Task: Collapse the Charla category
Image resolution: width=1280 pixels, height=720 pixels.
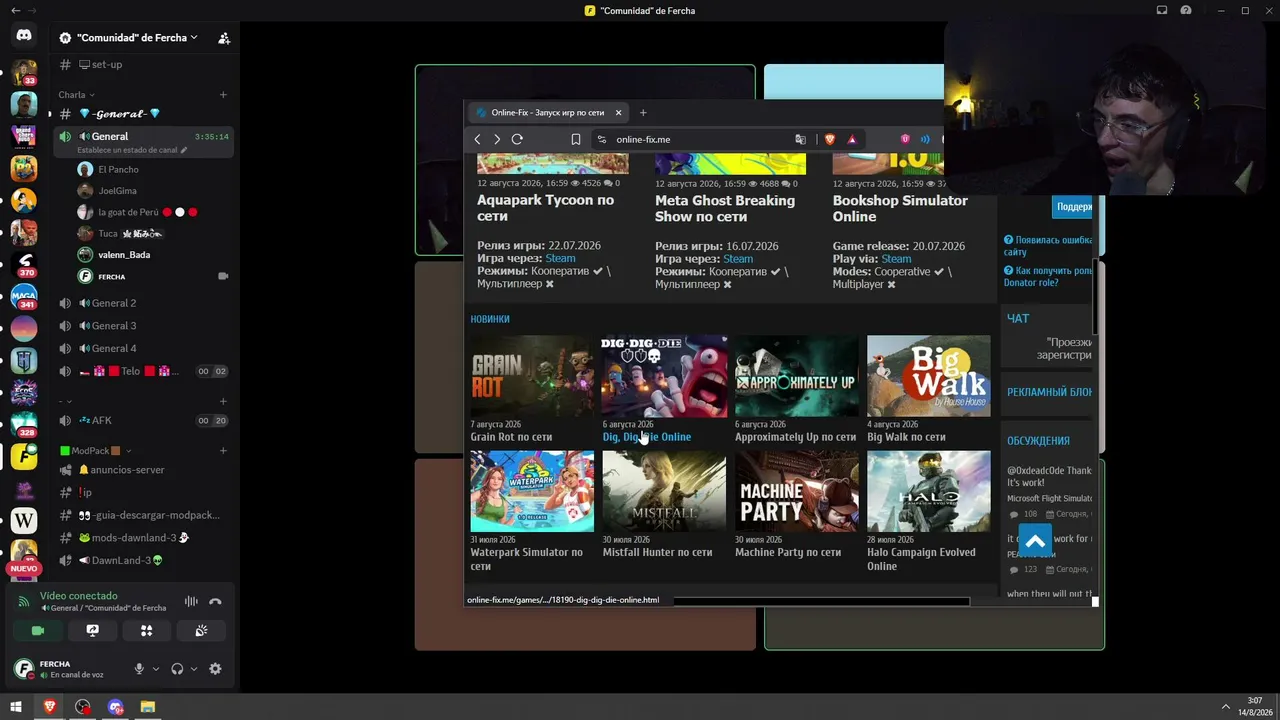Action: pyautogui.click(x=76, y=95)
